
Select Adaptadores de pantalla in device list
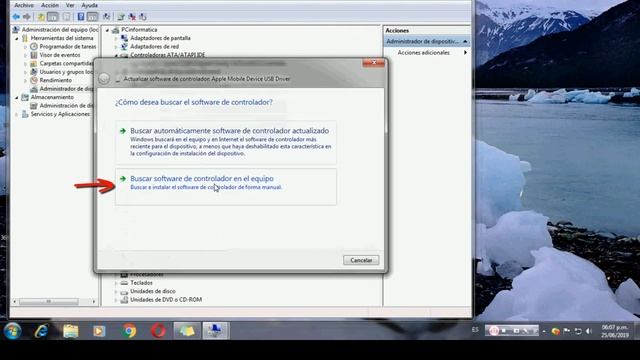tap(160, 38)
